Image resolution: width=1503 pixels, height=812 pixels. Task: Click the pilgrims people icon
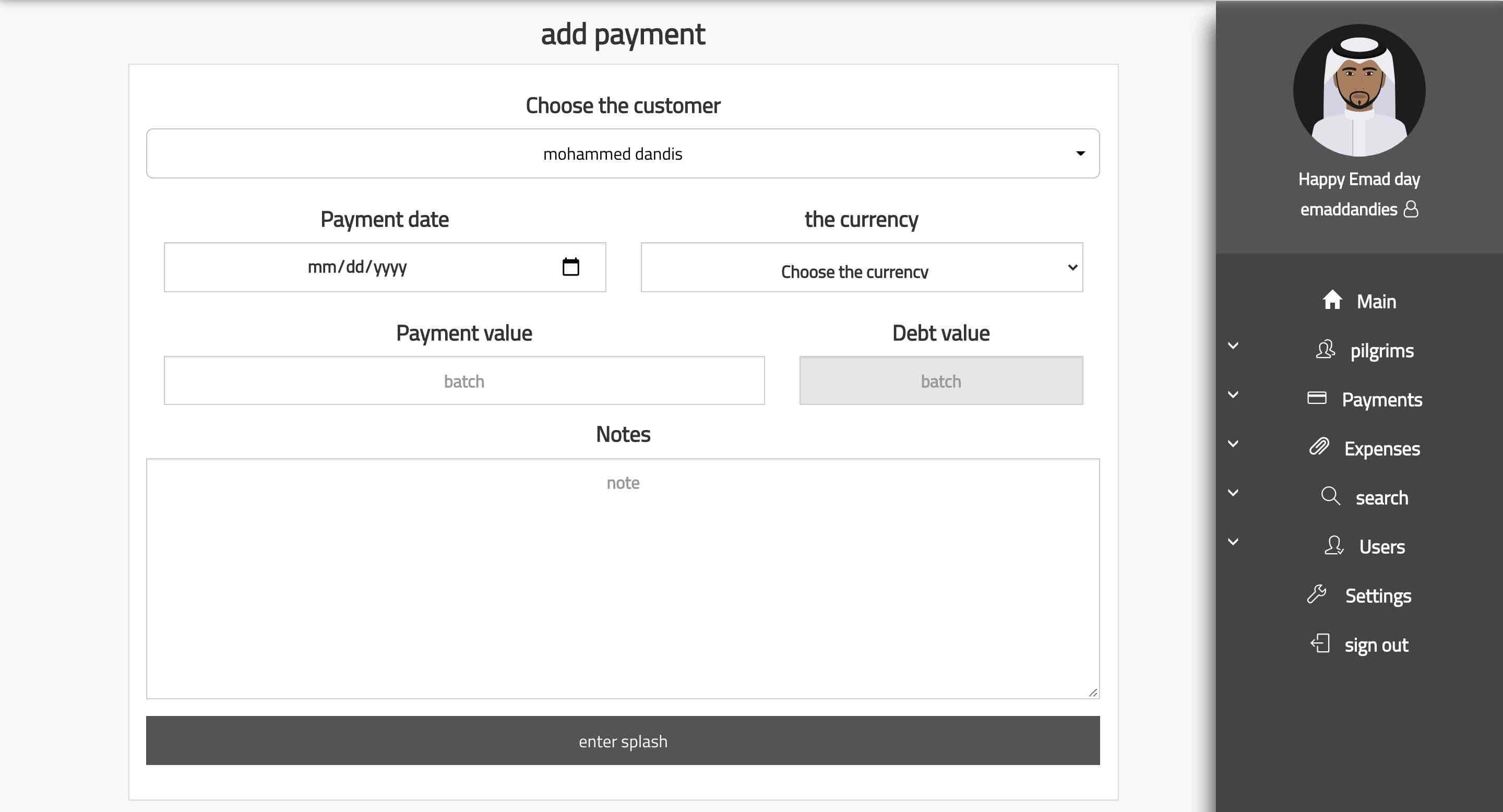(x=1325, y=350)
